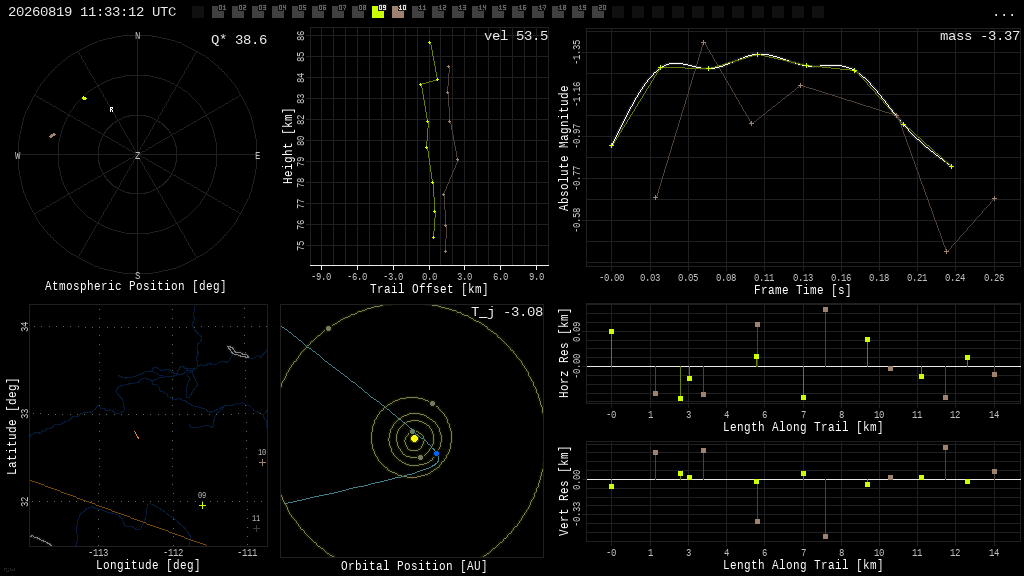Screen dimensions: 1024x576
Task: Click station 10 cross on map
Action: pos(263,462)
